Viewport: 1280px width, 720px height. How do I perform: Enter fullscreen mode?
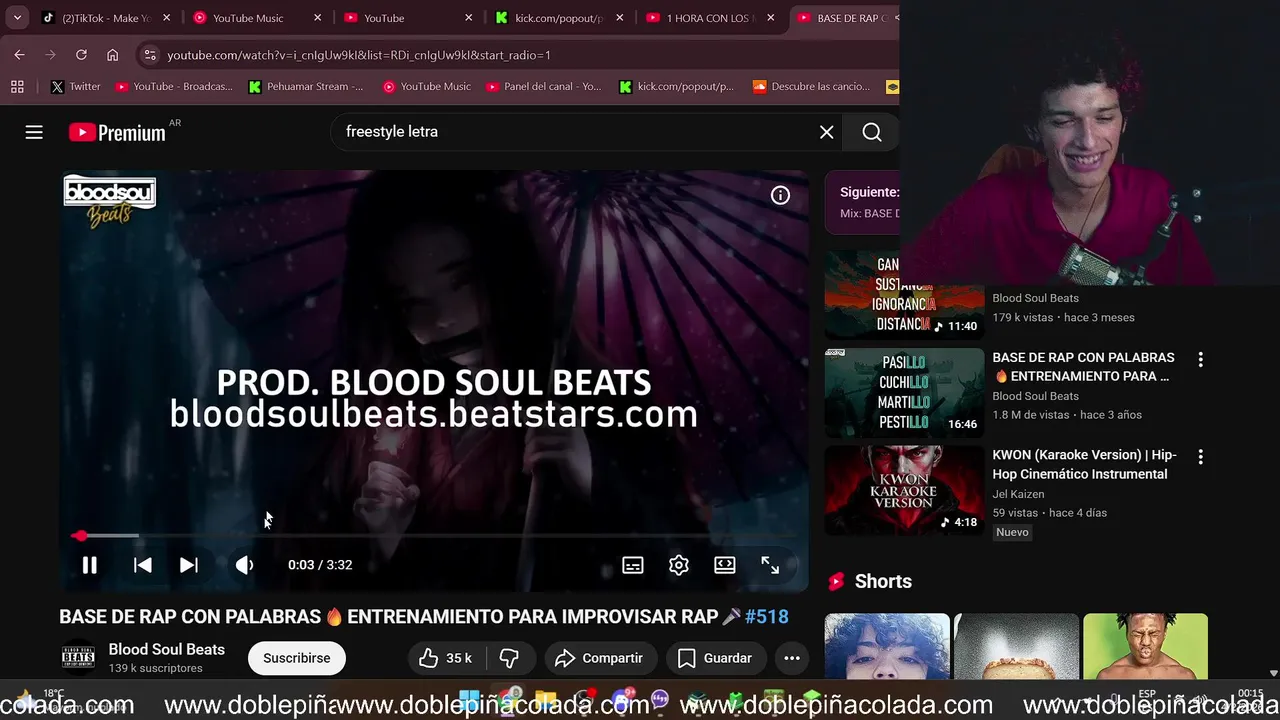tap(770, 565)
